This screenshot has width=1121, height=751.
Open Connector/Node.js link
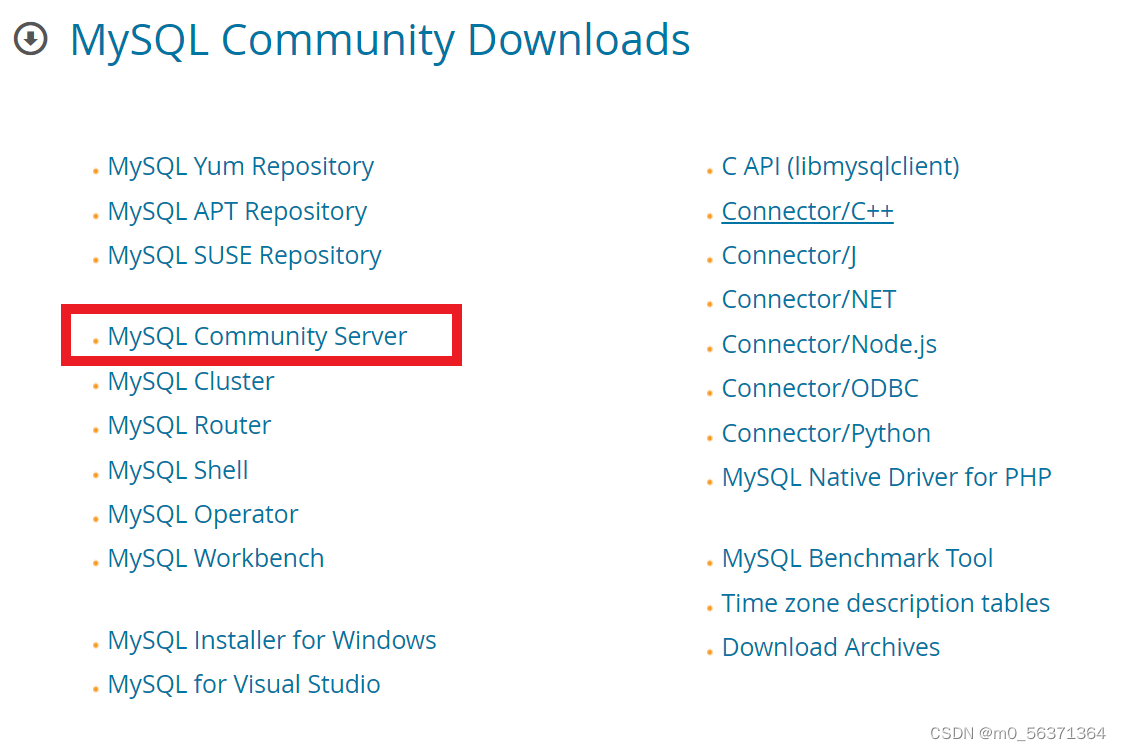pos(829,345)
